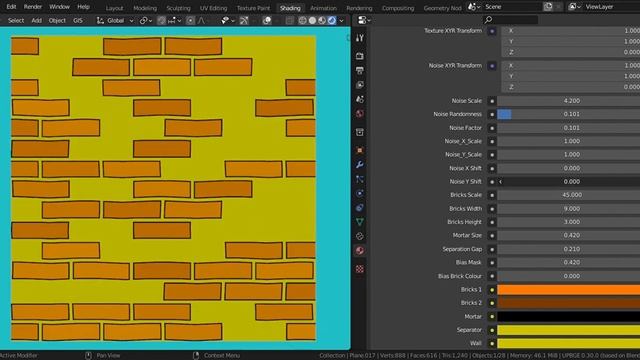Open the Properties editor type dropdown

coord(364,20)
